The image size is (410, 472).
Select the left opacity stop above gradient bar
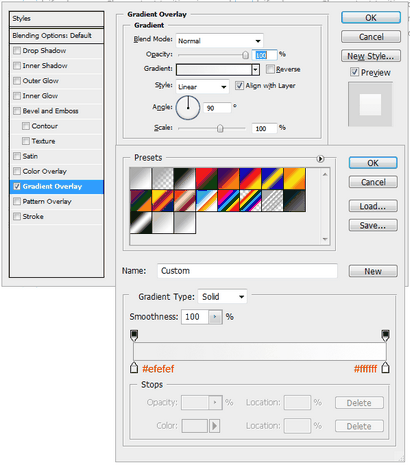click(x=134, y=335)
